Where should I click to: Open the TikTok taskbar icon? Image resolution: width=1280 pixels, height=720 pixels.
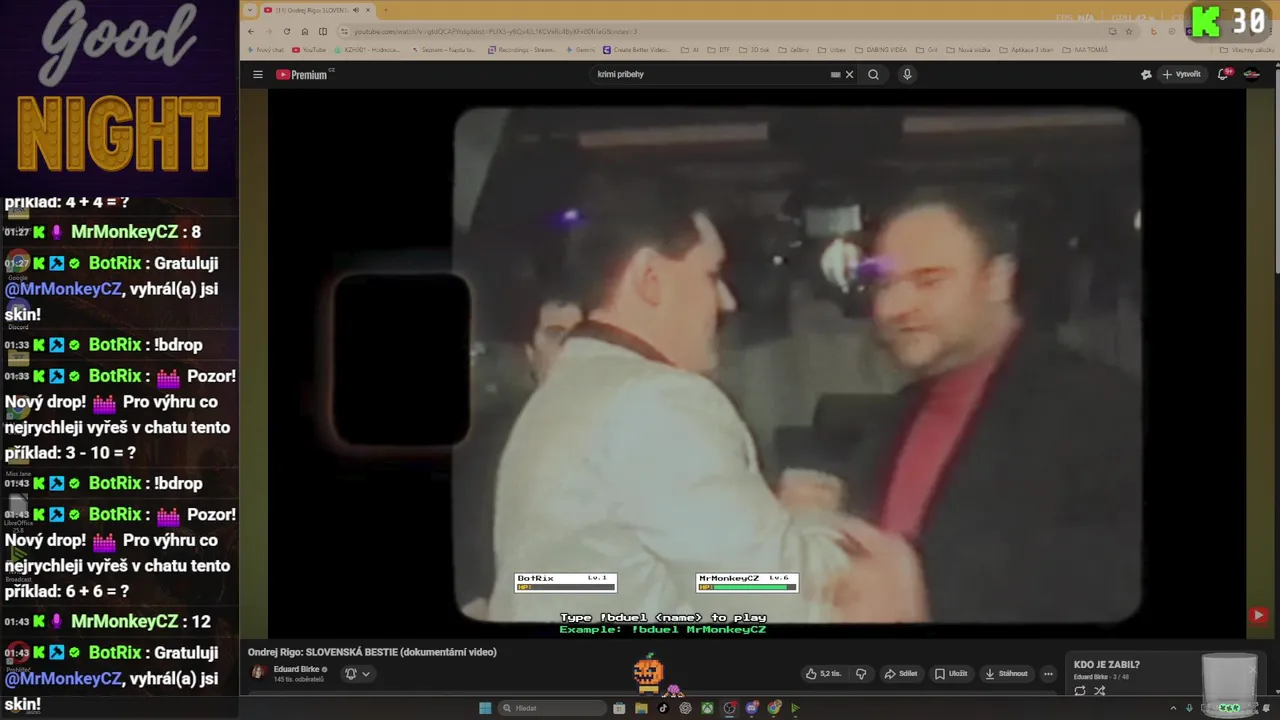click(663, 708)
